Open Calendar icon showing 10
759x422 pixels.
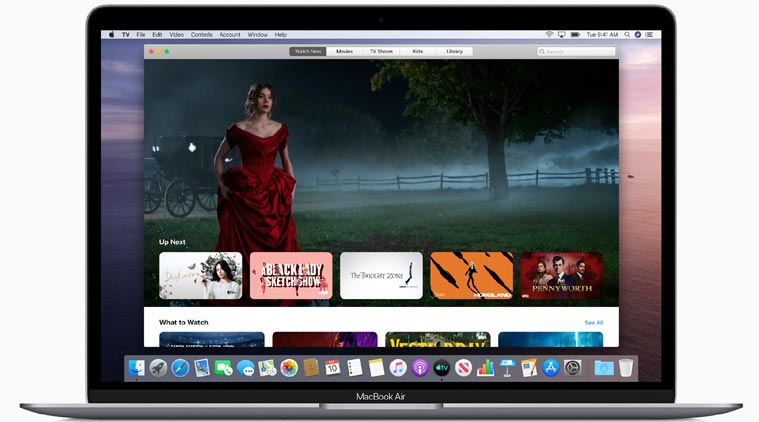coord(333,368)
